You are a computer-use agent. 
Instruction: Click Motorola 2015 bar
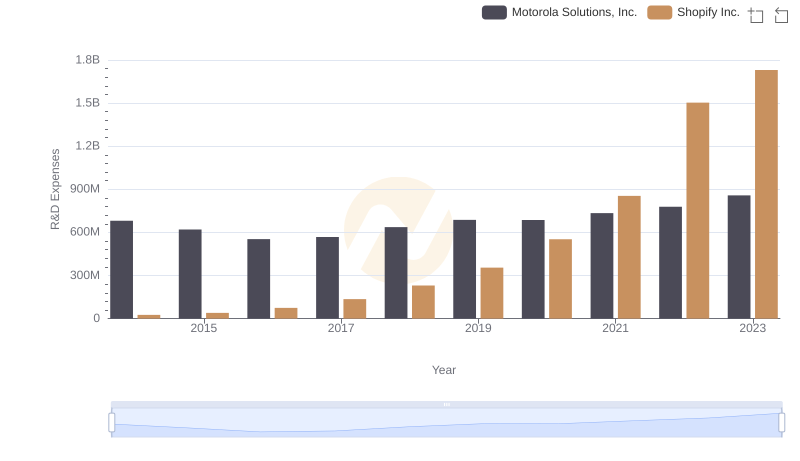(x=190, y=274)
